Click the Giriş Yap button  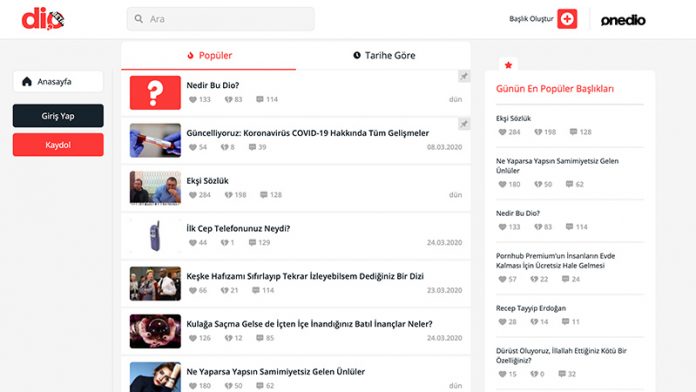pyautogui.click(x=58, y=116)
